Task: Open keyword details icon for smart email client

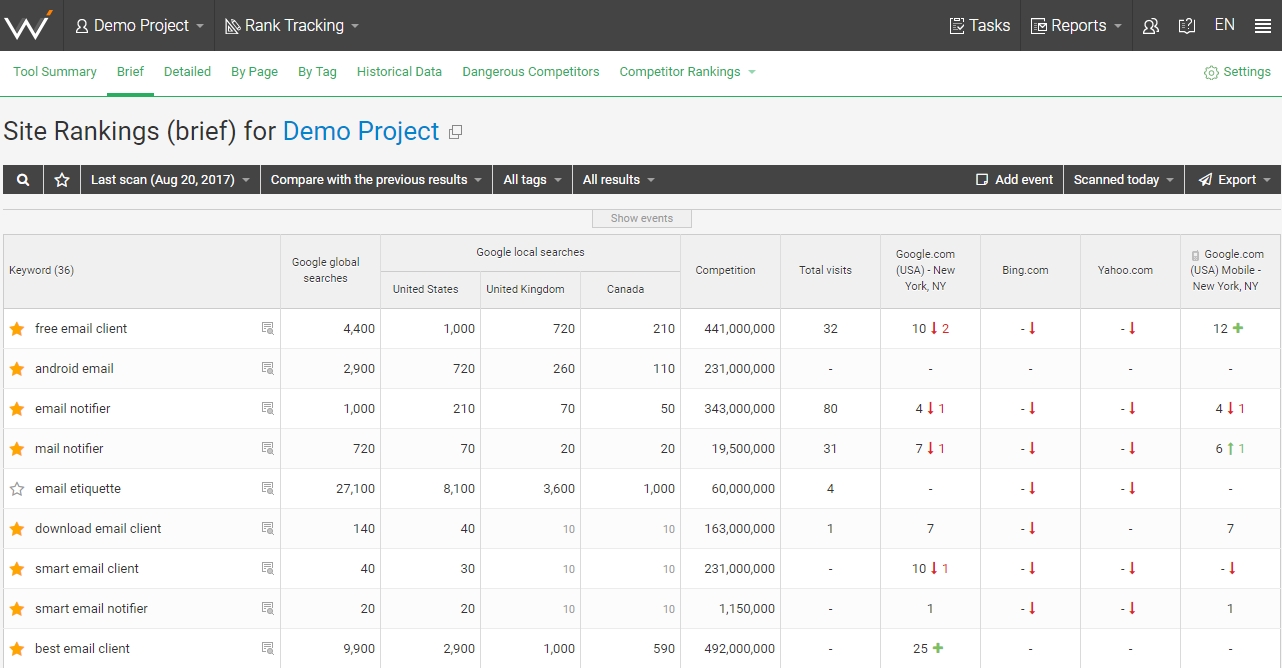Action: pyautogui.click(x=267, y=568)
